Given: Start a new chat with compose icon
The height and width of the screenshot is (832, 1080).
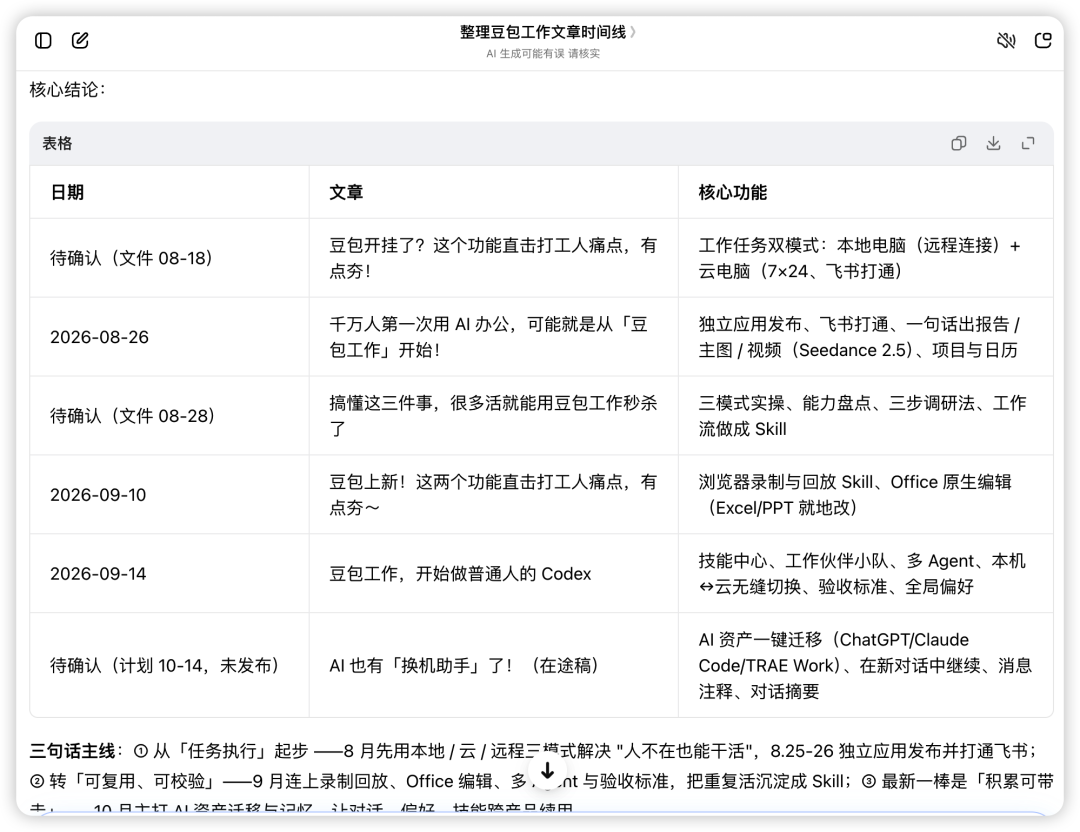Looking at the screenshot, I should tap(80, 41).
